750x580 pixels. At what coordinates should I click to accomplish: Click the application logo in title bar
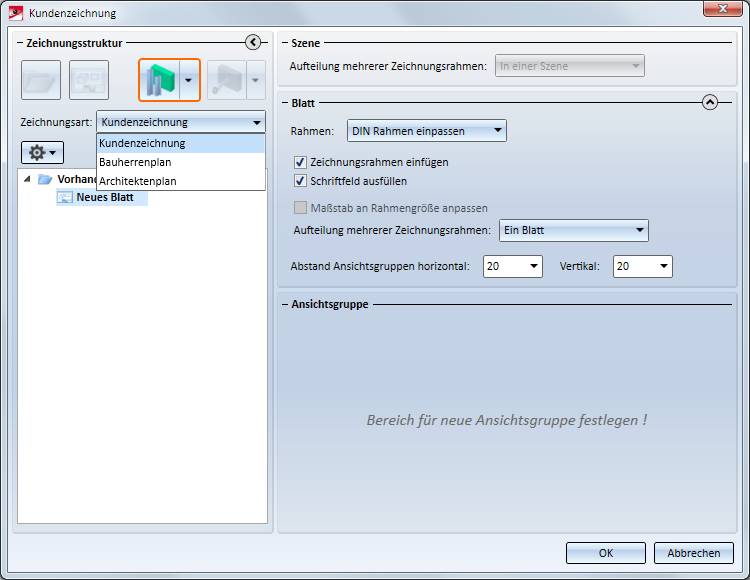[16, 13]
